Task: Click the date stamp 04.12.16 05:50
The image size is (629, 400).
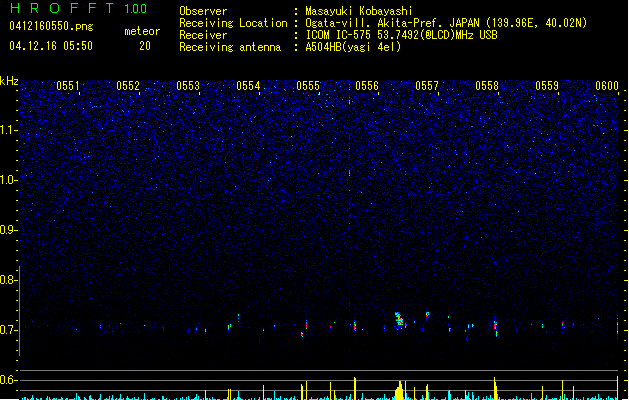Action: click(x=51, y=46)
